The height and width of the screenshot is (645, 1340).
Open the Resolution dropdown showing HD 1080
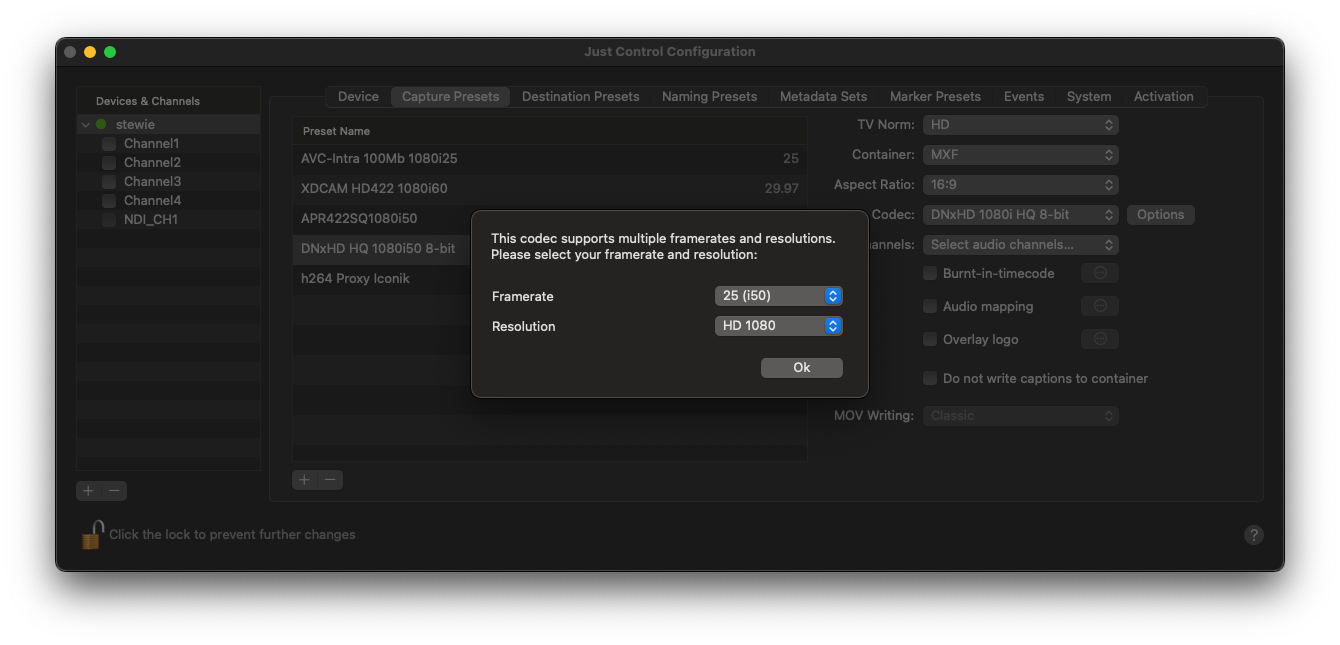pos(779,325)
